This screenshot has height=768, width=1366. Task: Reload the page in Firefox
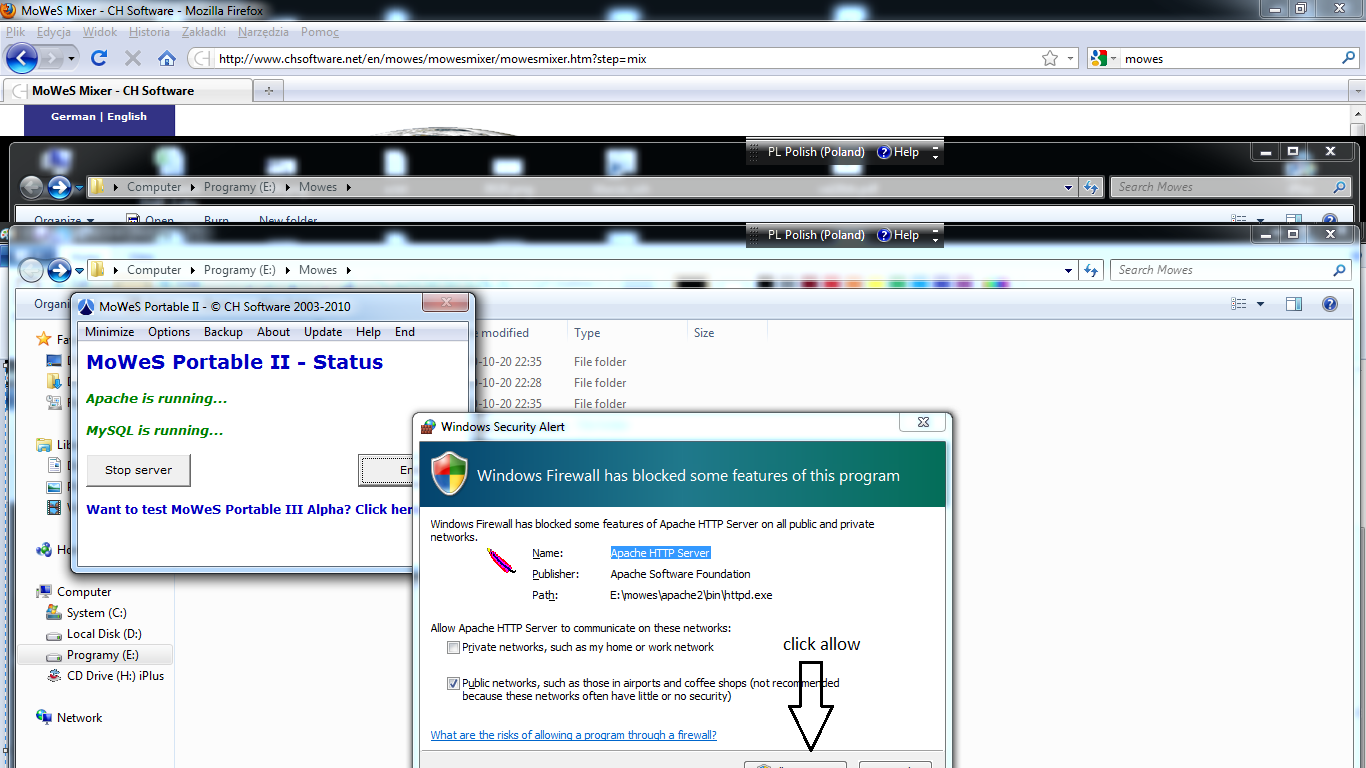(99, 58)
